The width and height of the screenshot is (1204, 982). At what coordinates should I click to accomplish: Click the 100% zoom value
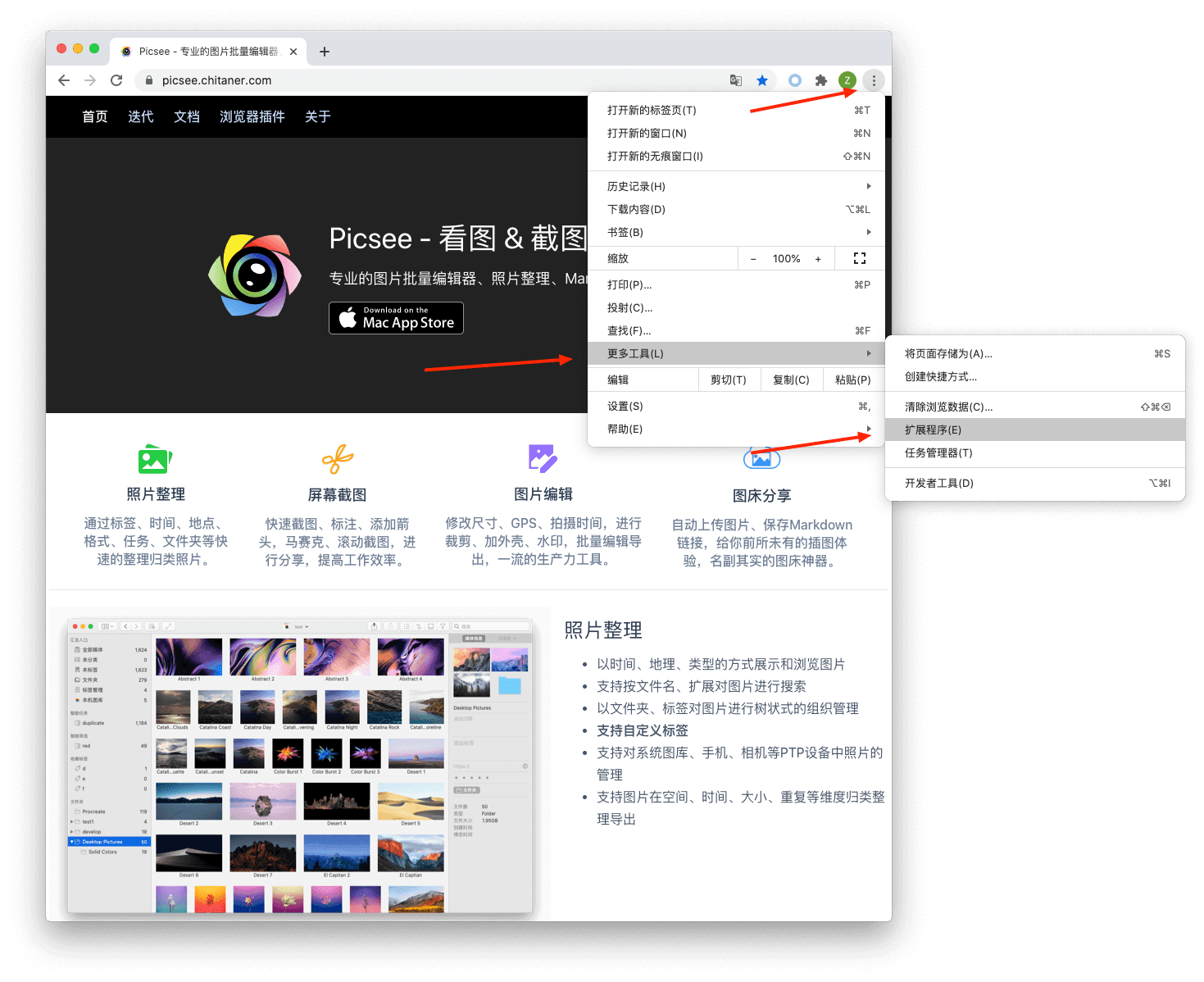coord(787,259)
